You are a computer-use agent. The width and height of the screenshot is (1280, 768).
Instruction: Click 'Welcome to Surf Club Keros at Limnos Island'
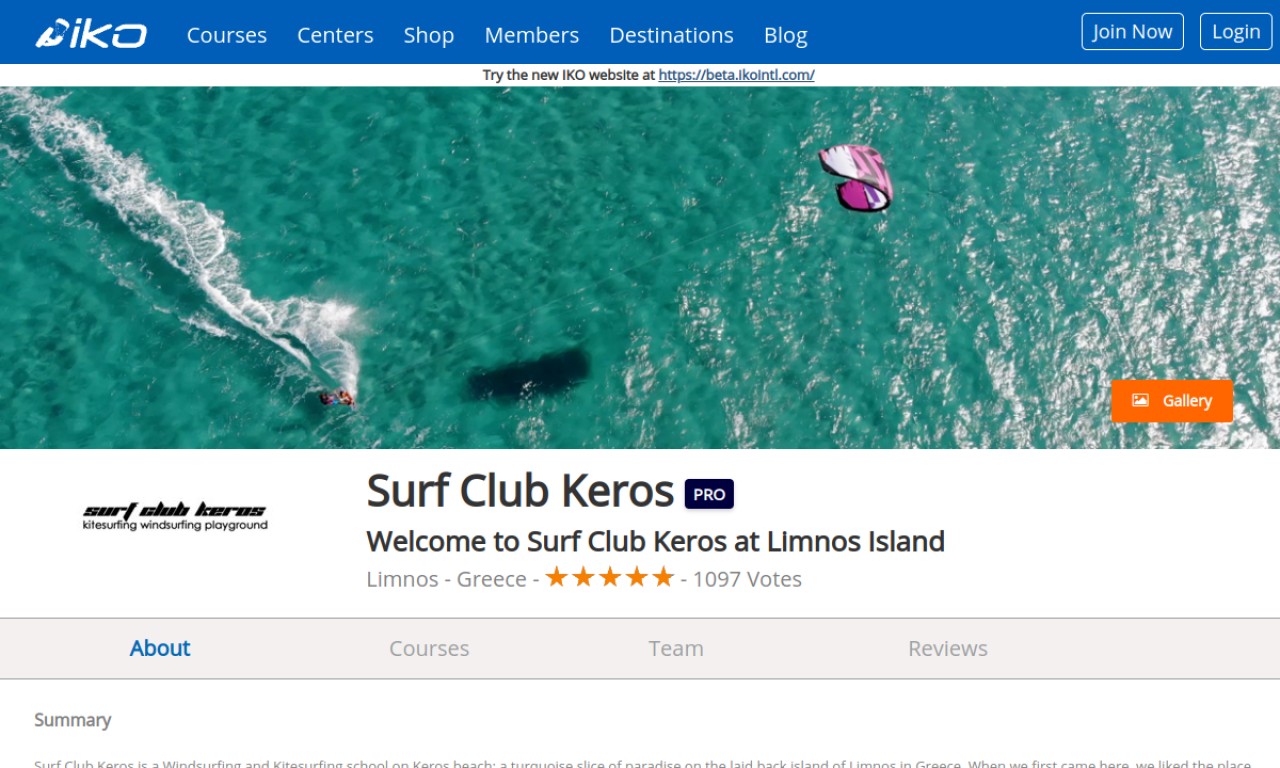656,541
